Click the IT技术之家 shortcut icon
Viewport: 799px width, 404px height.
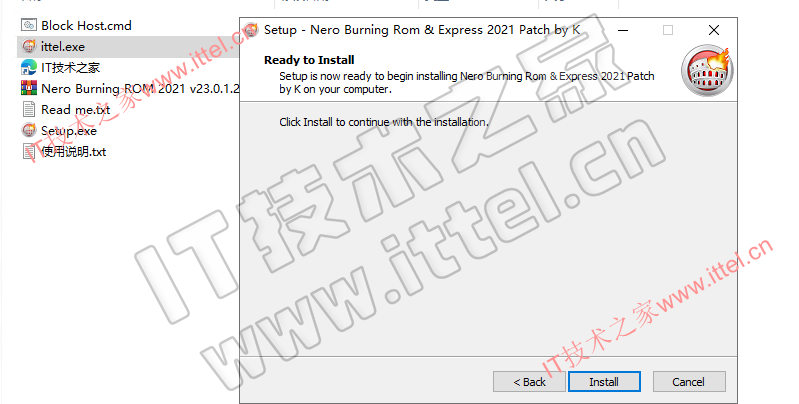pos(29,67)
